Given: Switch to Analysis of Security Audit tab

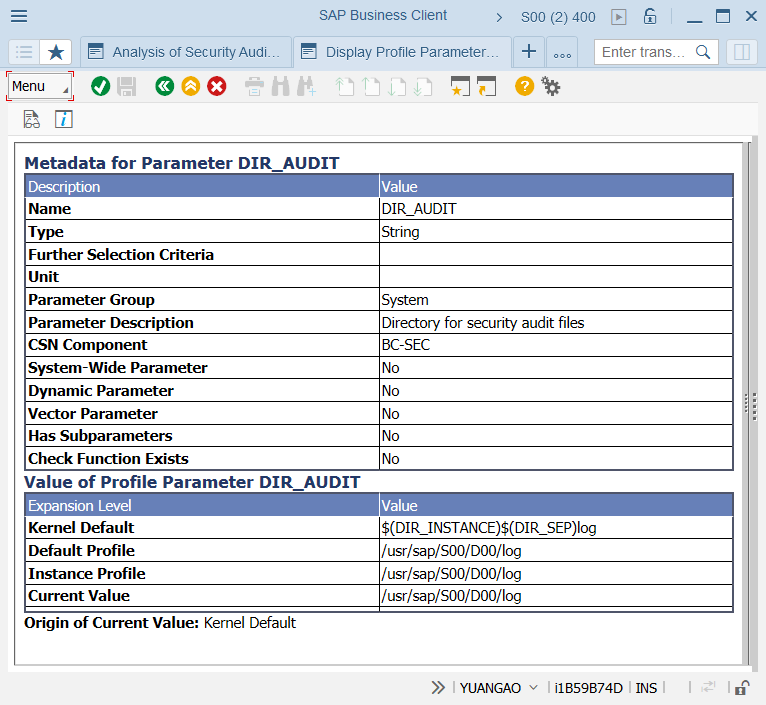Looking at the screenshot, I should coord(186,52).
